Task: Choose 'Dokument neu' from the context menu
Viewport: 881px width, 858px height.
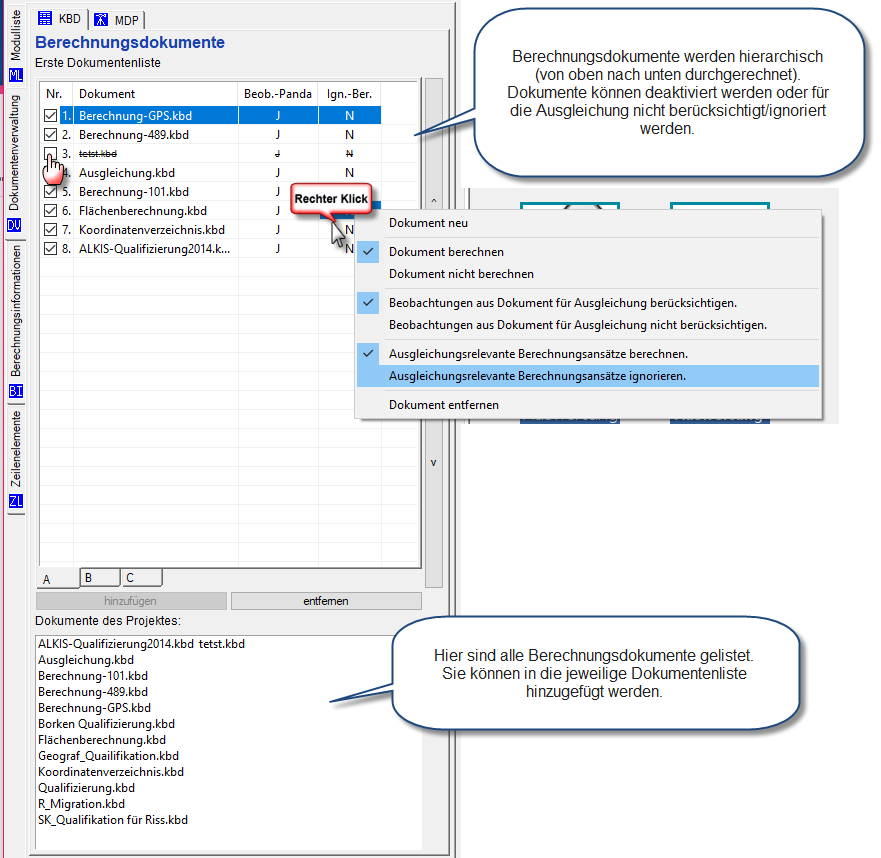Action: pos(428,223)
